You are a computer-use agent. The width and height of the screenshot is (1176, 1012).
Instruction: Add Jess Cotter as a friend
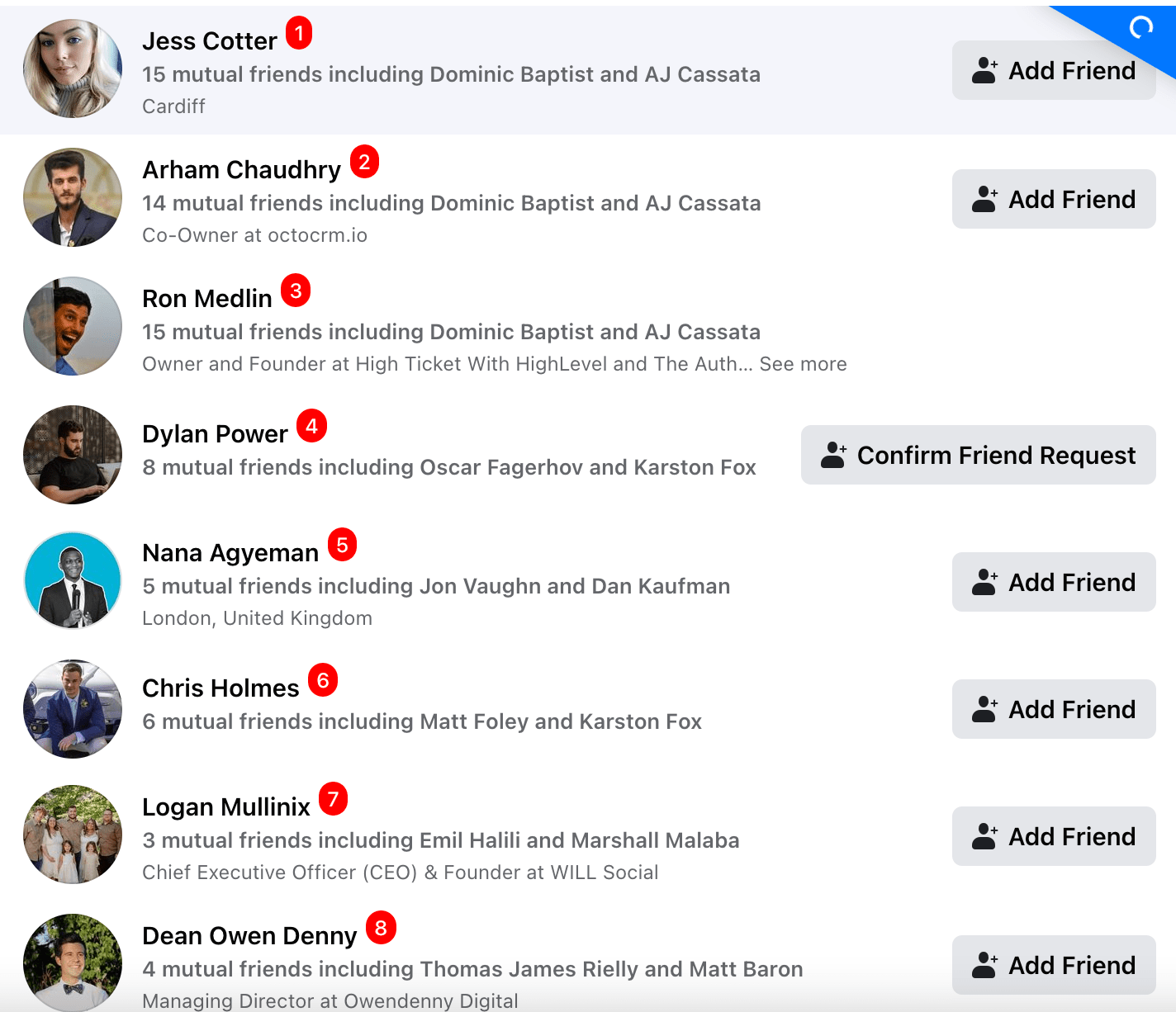(x=1053, y=71)
